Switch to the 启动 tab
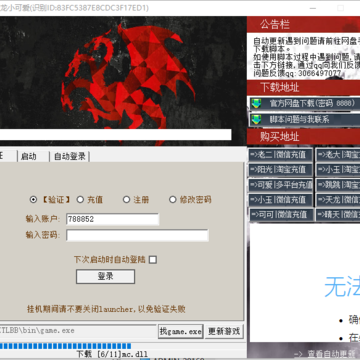This screenshot has height=360, width=360. [x=33, y=156]
